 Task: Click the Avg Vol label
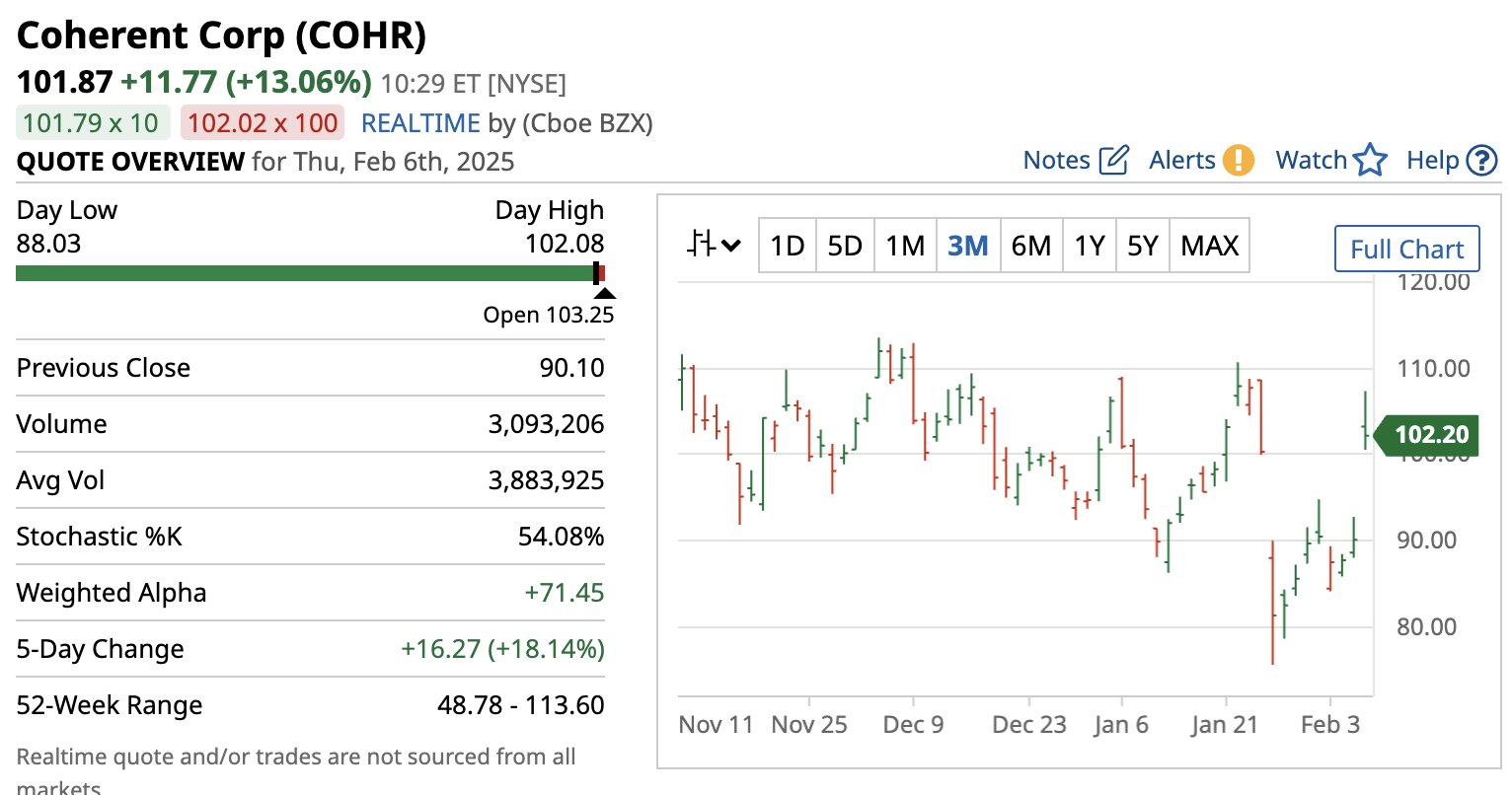coord(60,480)
